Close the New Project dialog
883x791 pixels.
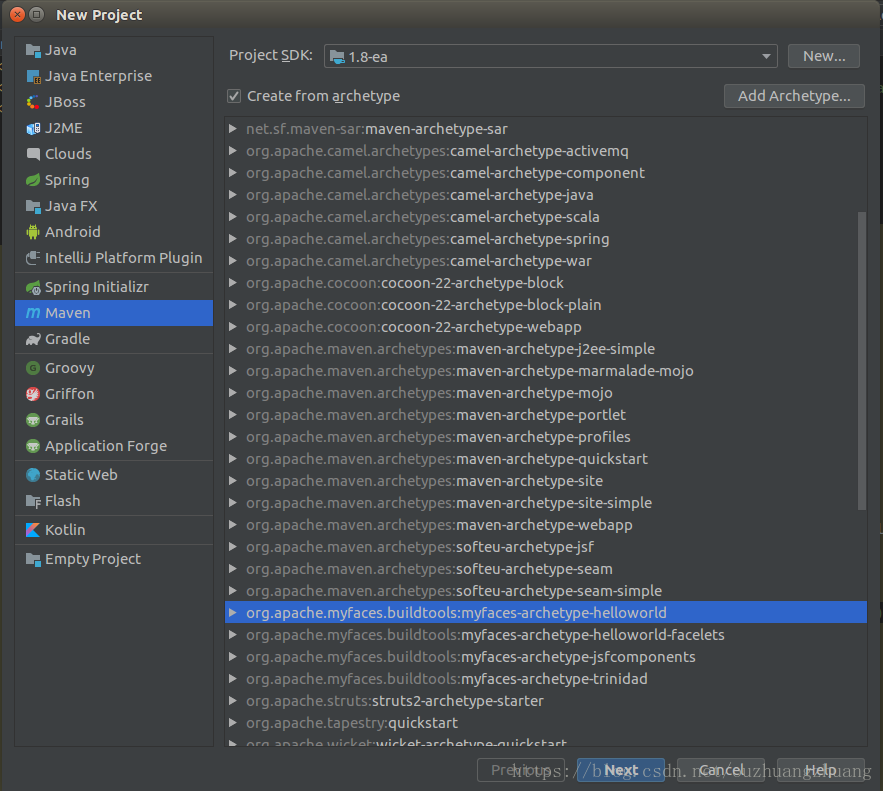point(17,15)
